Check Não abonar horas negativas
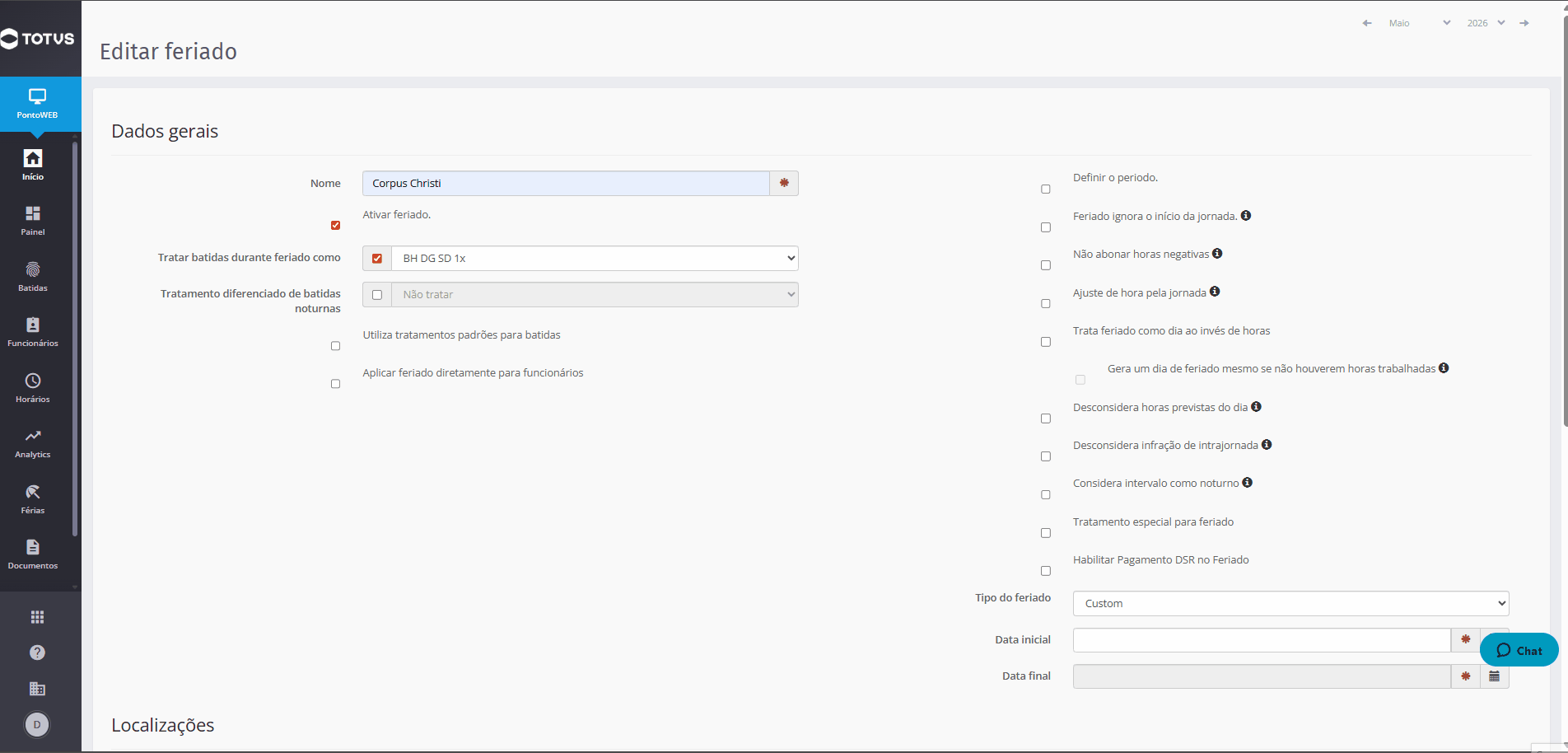Screen dimensions: 1568x753 click(x=1046, y=265)
